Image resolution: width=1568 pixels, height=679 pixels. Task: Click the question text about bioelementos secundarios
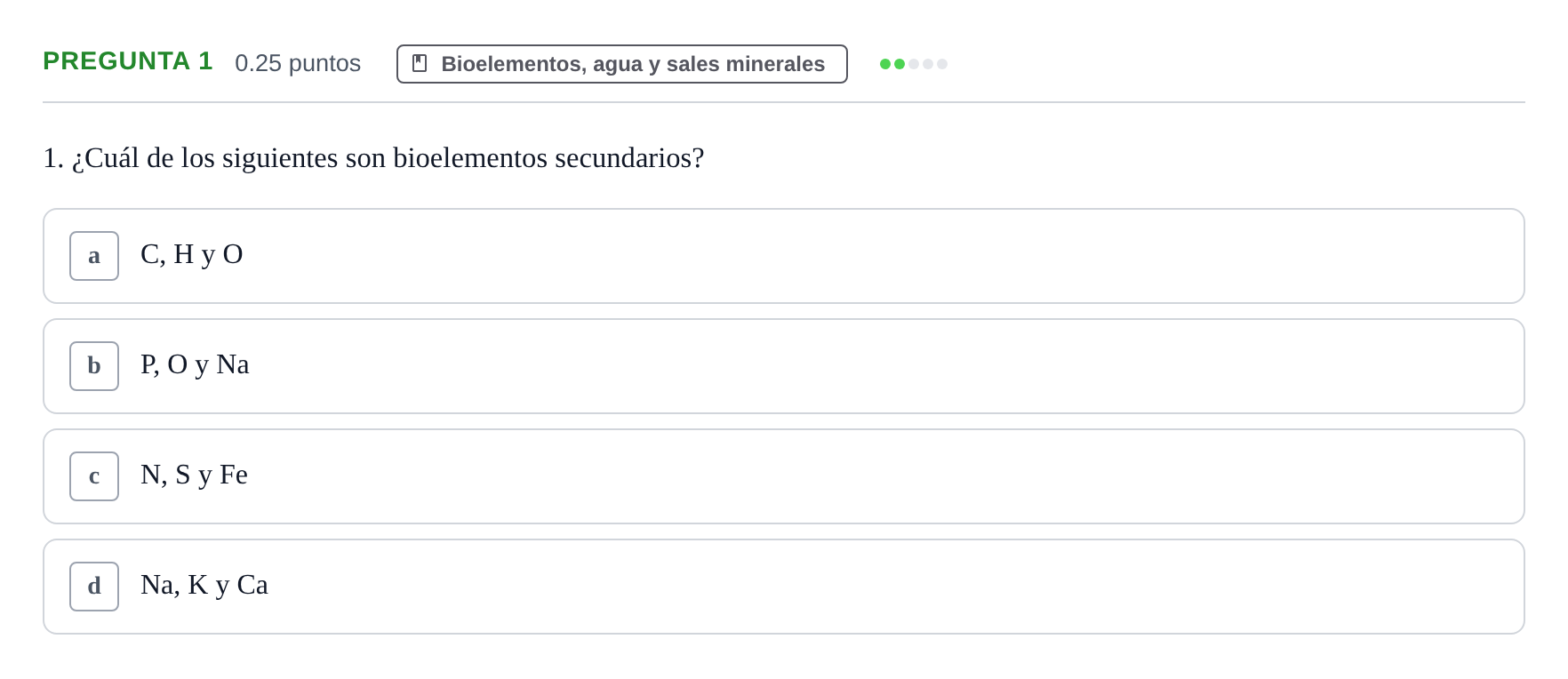point(373,158)
